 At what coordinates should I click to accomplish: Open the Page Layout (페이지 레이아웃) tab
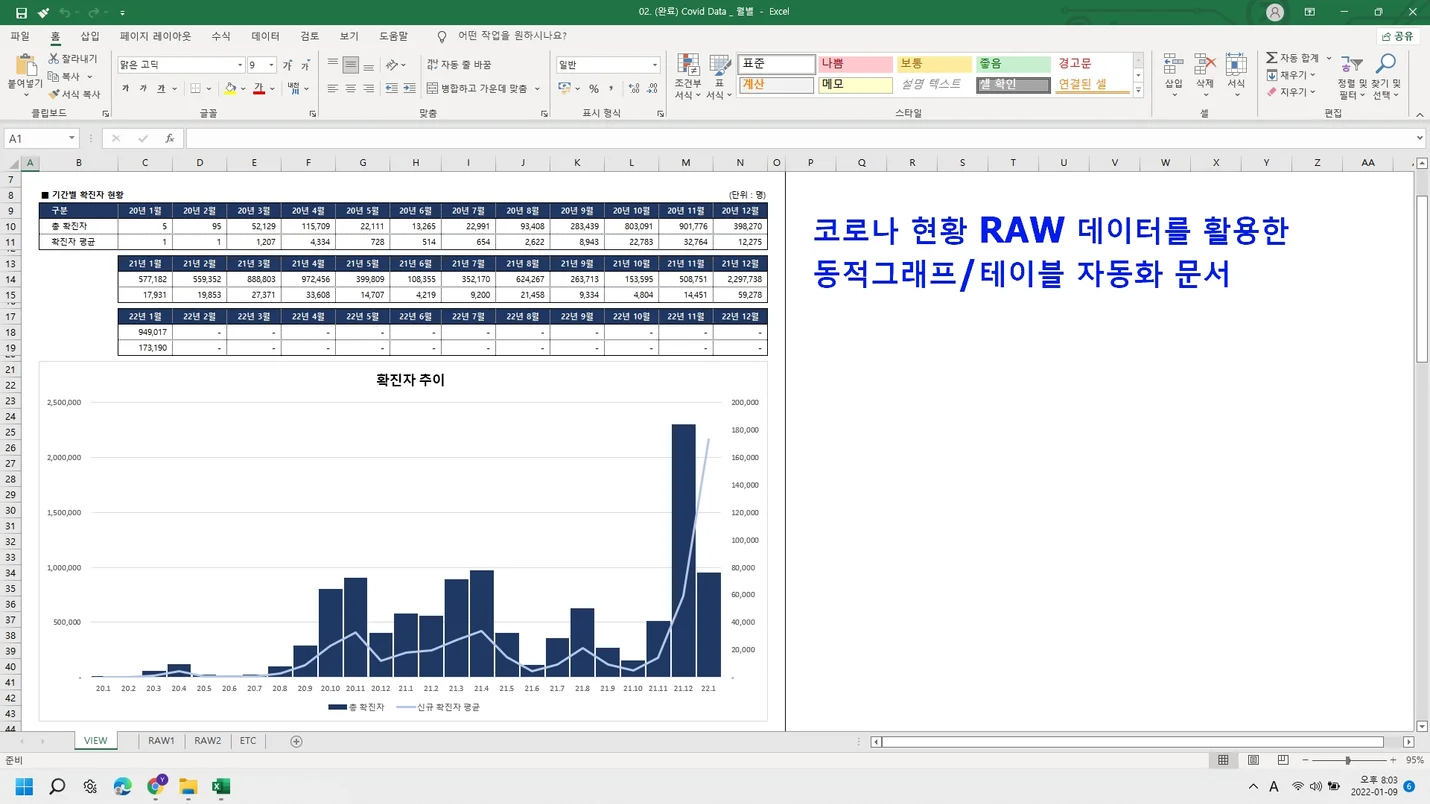point(155,36)
